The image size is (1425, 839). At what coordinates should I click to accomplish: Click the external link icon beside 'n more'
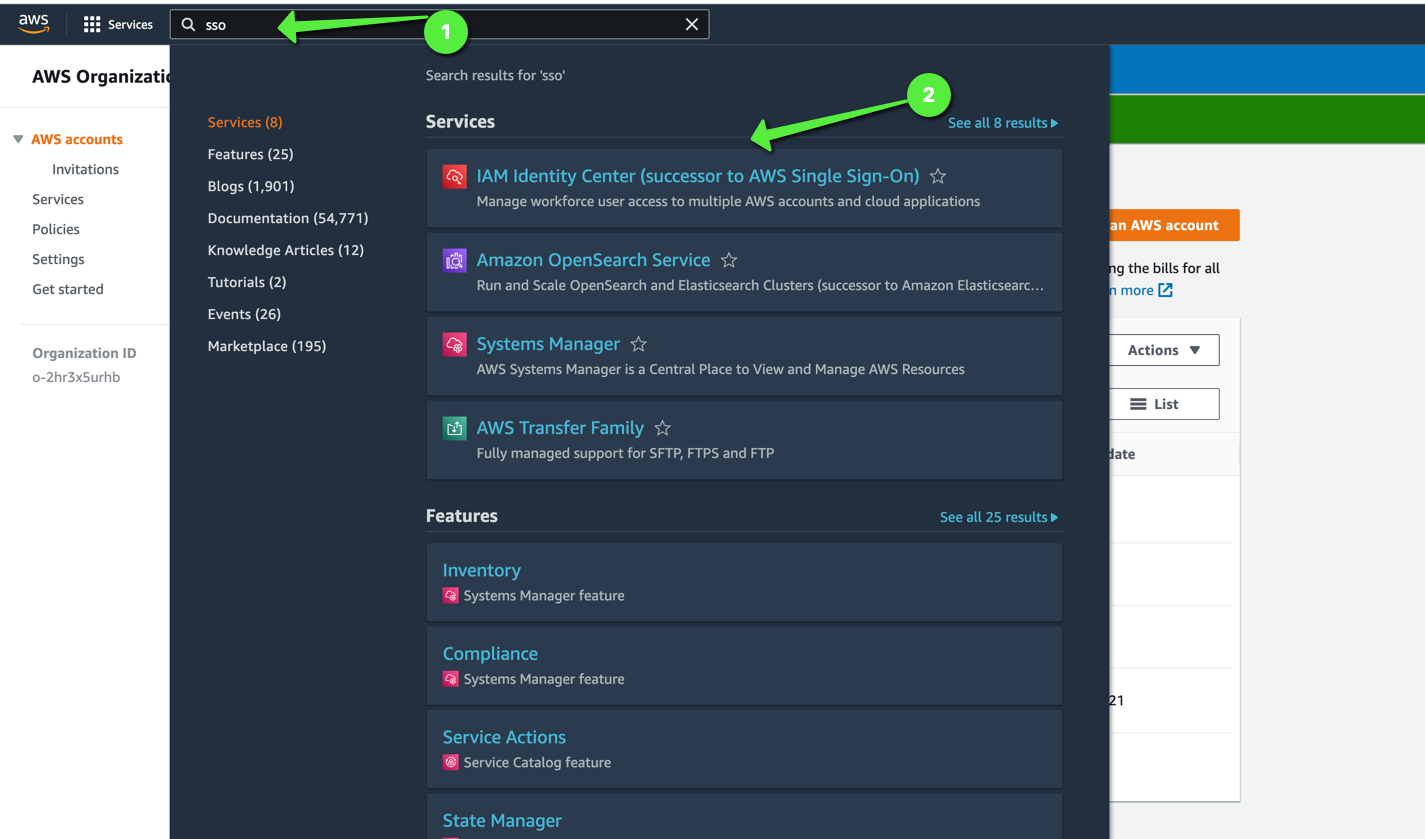click(x=1165, y=290)
